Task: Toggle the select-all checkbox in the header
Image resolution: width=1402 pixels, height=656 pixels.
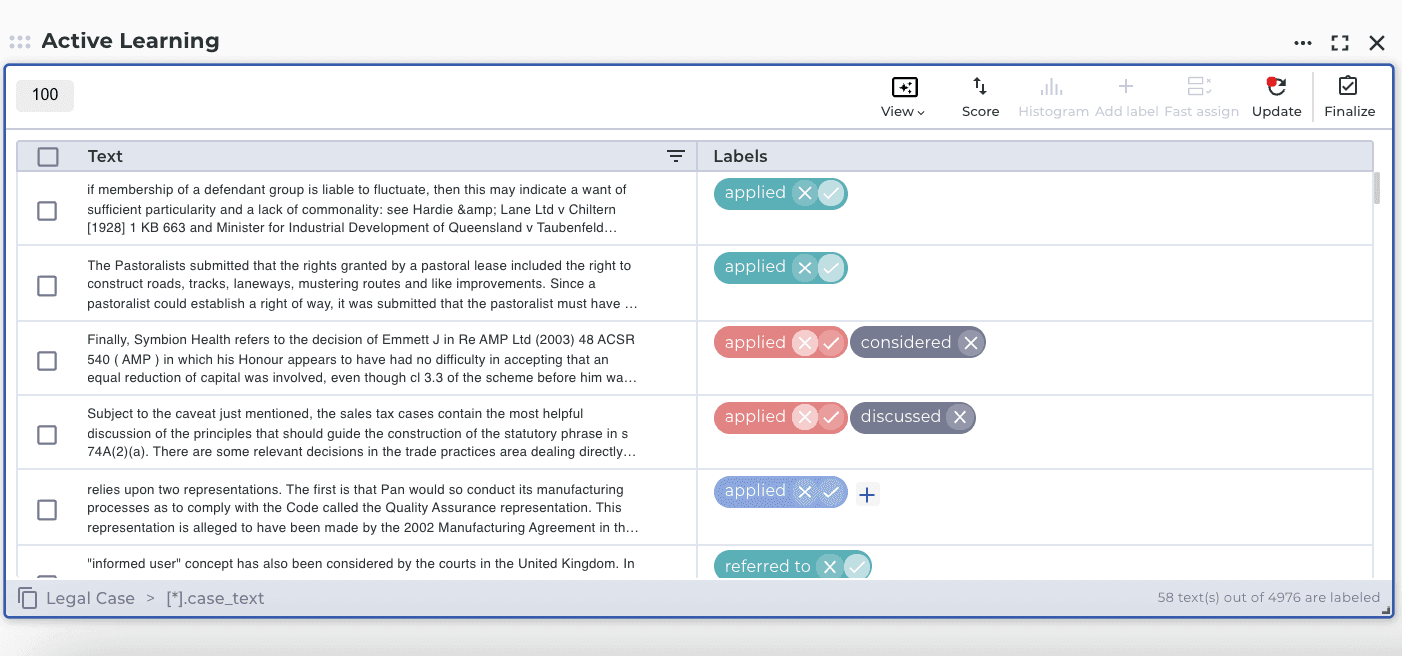Action: tap(46, 156)
